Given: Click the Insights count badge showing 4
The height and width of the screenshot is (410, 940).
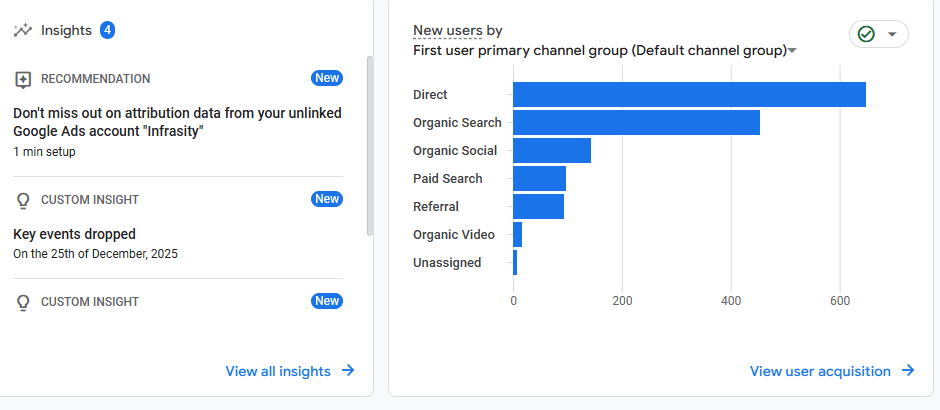Looking at the screenshot, I should 107,30.
